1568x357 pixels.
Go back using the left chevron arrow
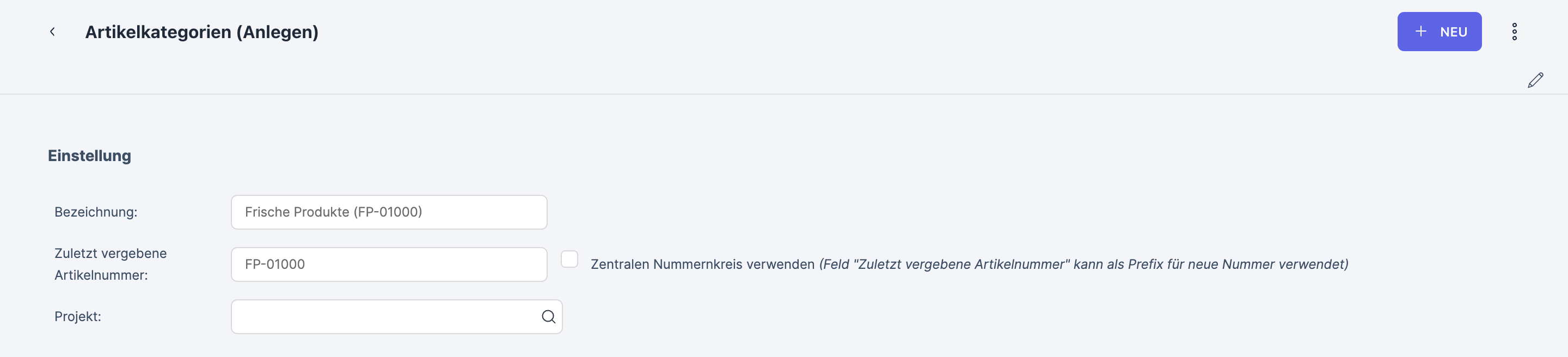coord(52,32)
